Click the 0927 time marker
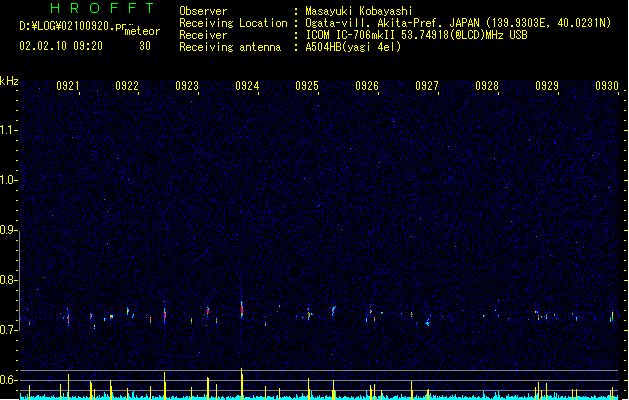 (x=427, y=85)
